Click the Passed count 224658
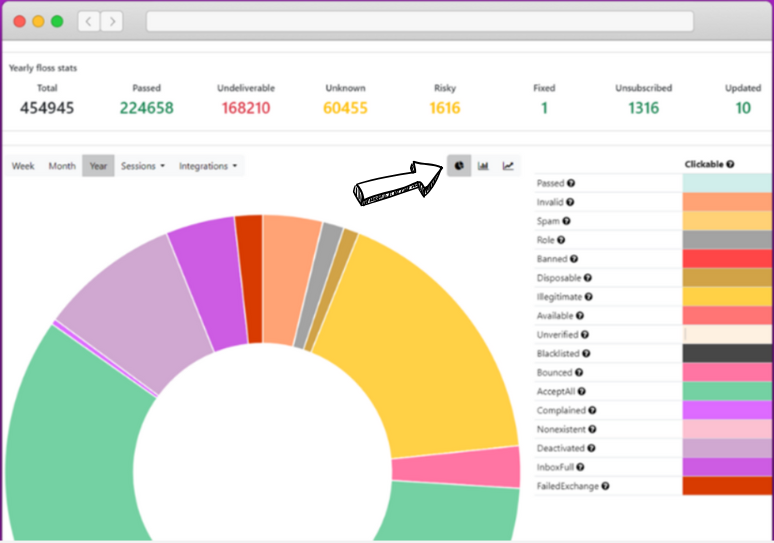 pyautogui.click(x=147, y=108)
